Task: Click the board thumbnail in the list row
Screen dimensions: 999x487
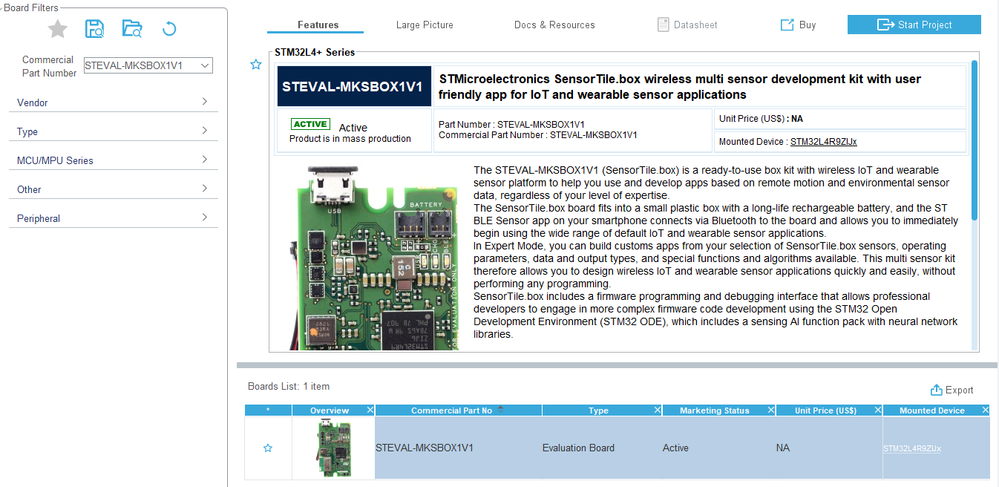Action: (333, 448)
